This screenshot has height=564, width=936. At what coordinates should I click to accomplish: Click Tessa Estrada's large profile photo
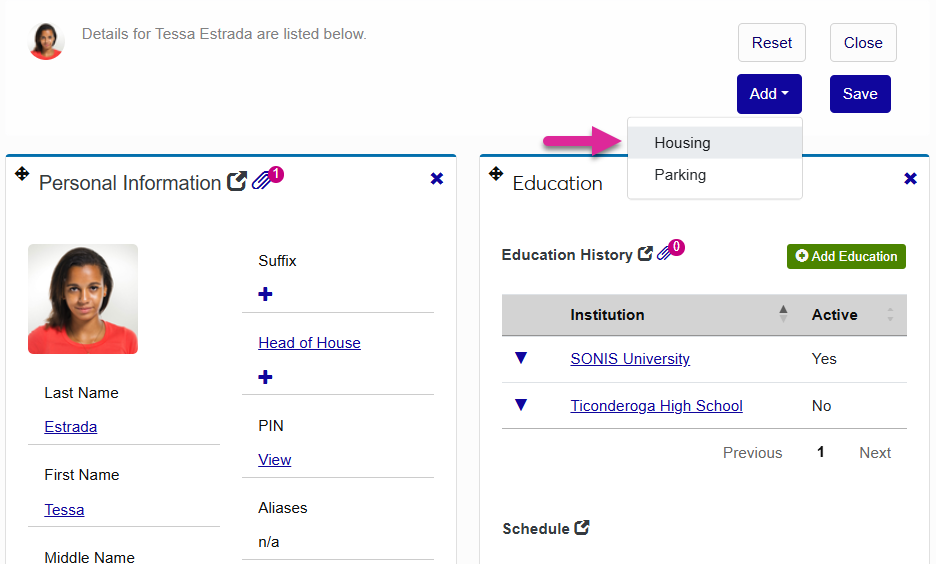(83, 299)
